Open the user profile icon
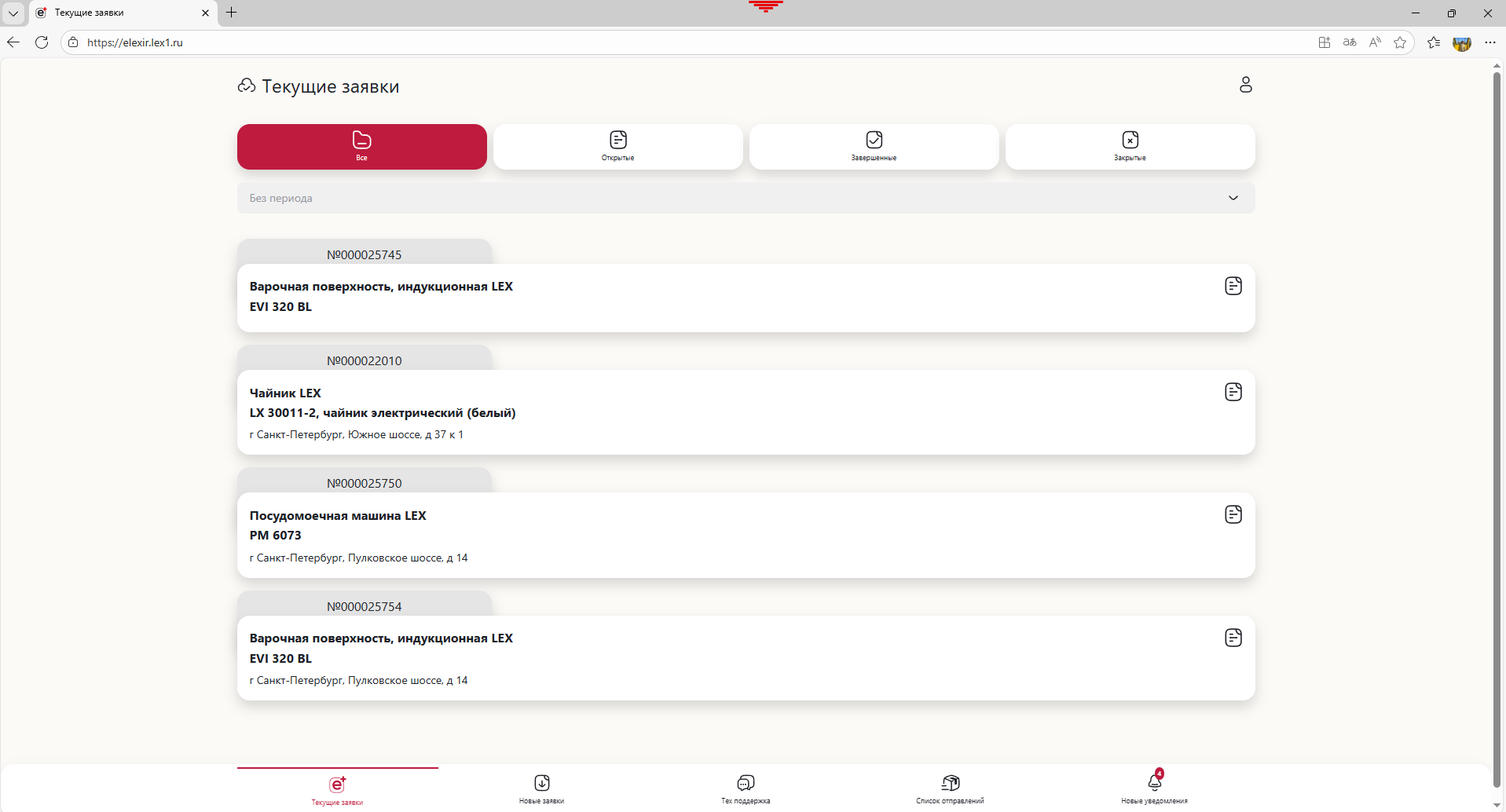This screenshot has height=812, width=1506. [1245, 85]
